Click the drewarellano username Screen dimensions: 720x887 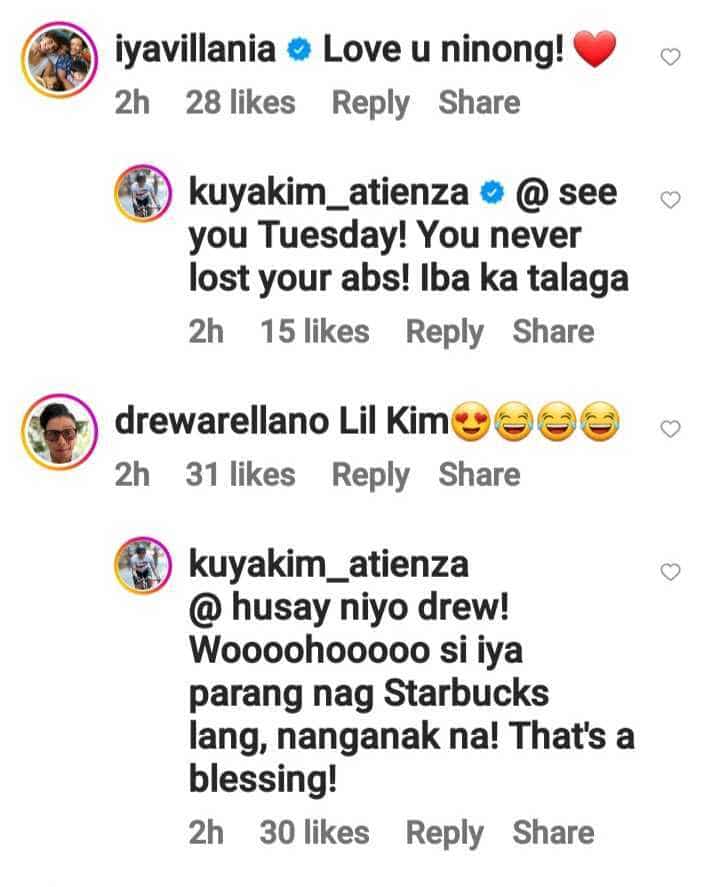coord(221,421)
